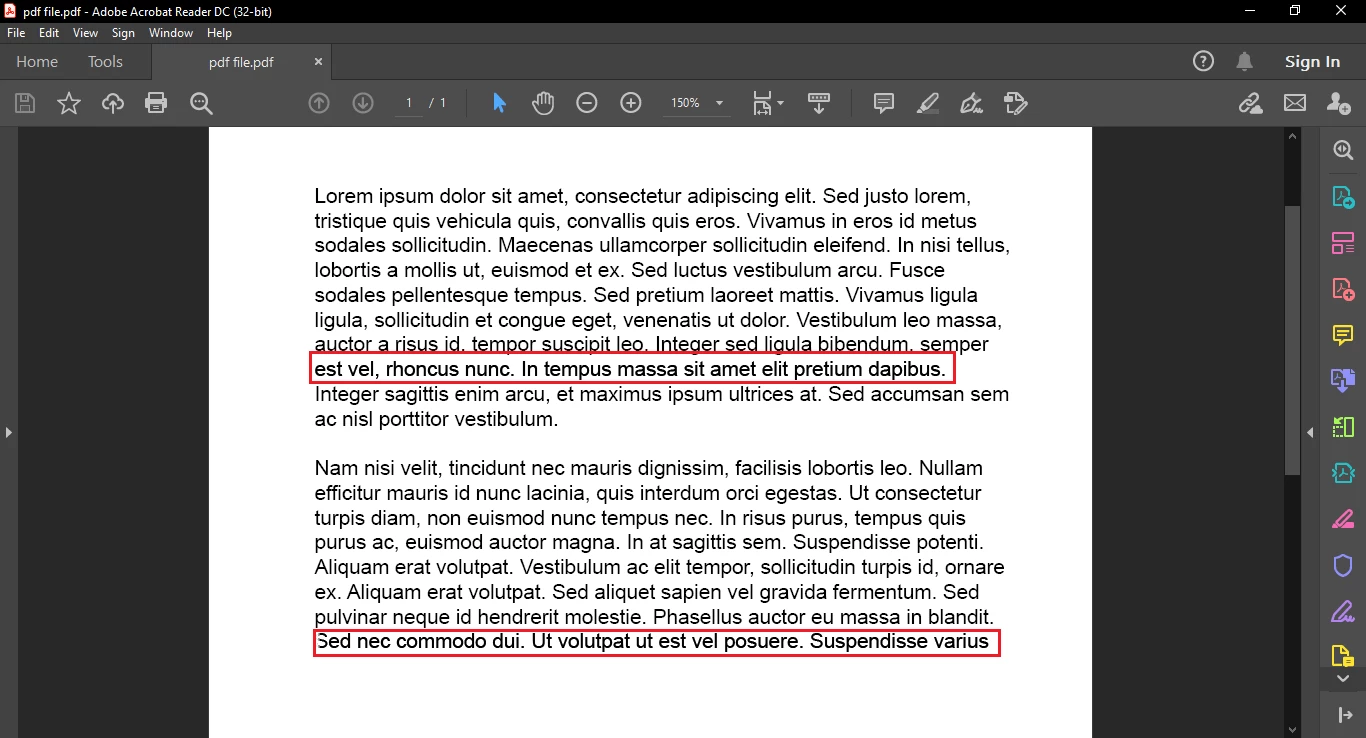
Task: Go to next page arrow
Action: point(363,103)
